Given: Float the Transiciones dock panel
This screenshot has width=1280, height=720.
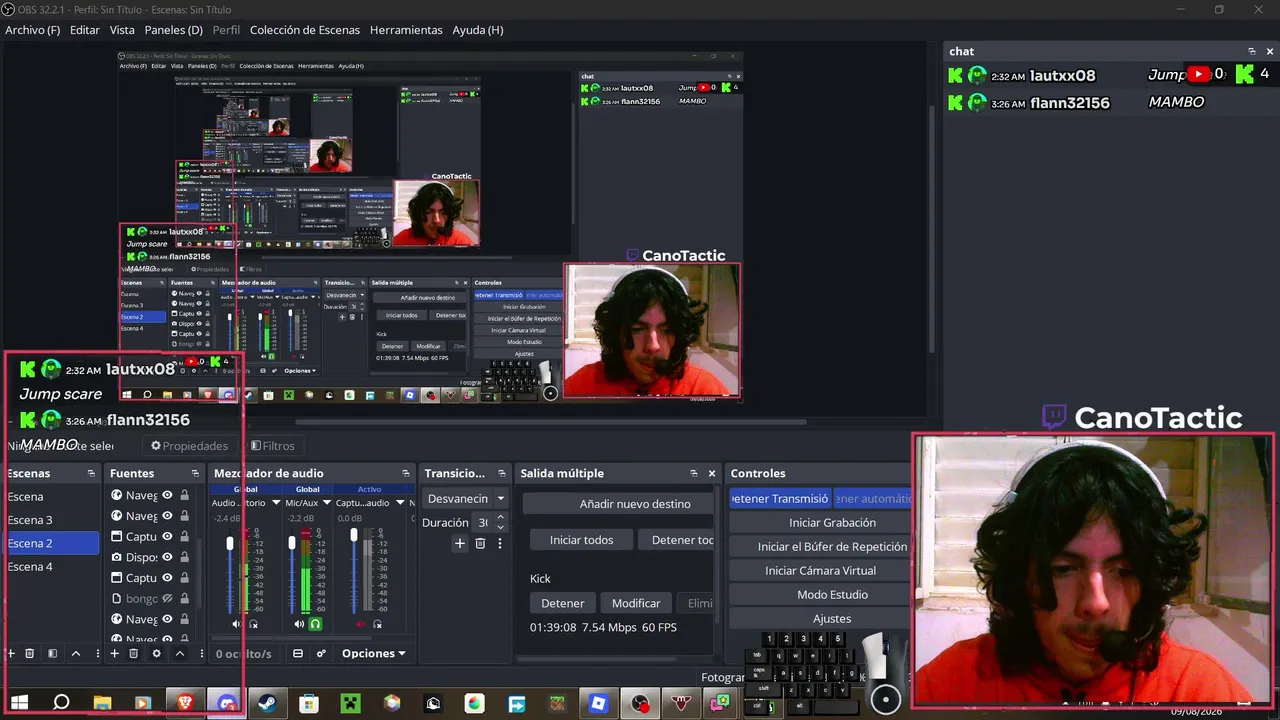Looking at the screenshot, I should pyautogui.click(x=503, y=473).
